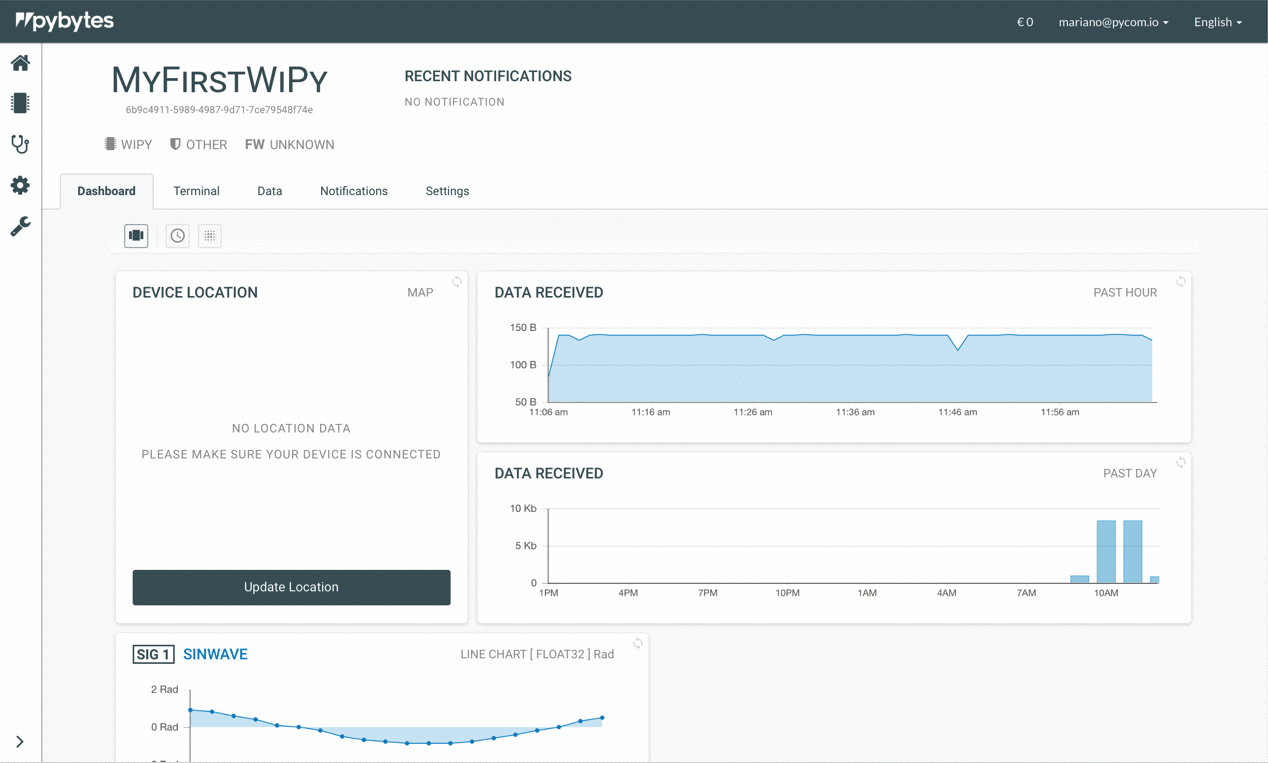Screen dimensions: 1268x763
Task: Open the mariano@pycom.io account dropdown
Action: (x=1113, y=22)
